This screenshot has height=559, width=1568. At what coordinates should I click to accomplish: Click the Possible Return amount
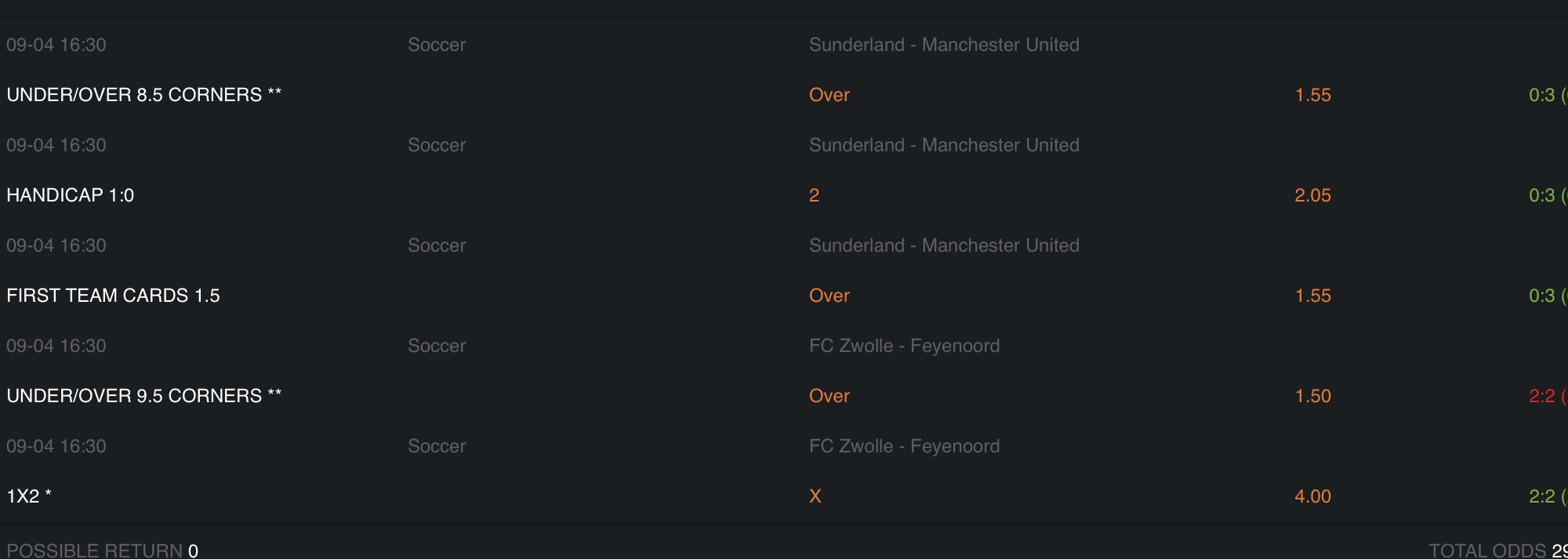point(193,550)
